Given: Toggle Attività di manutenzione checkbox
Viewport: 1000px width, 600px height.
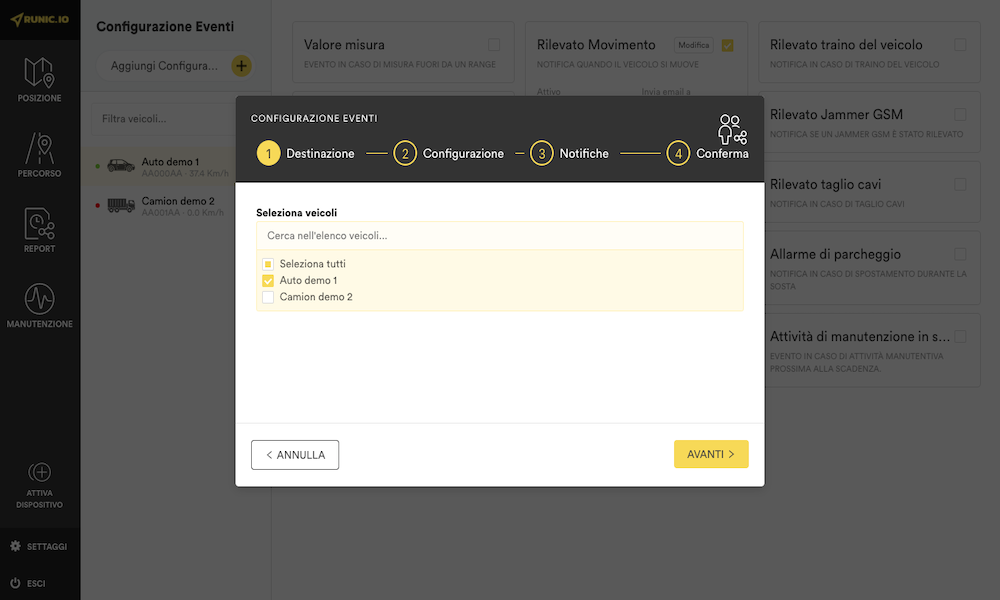Looking at the screenshot, I should (960, 337).
